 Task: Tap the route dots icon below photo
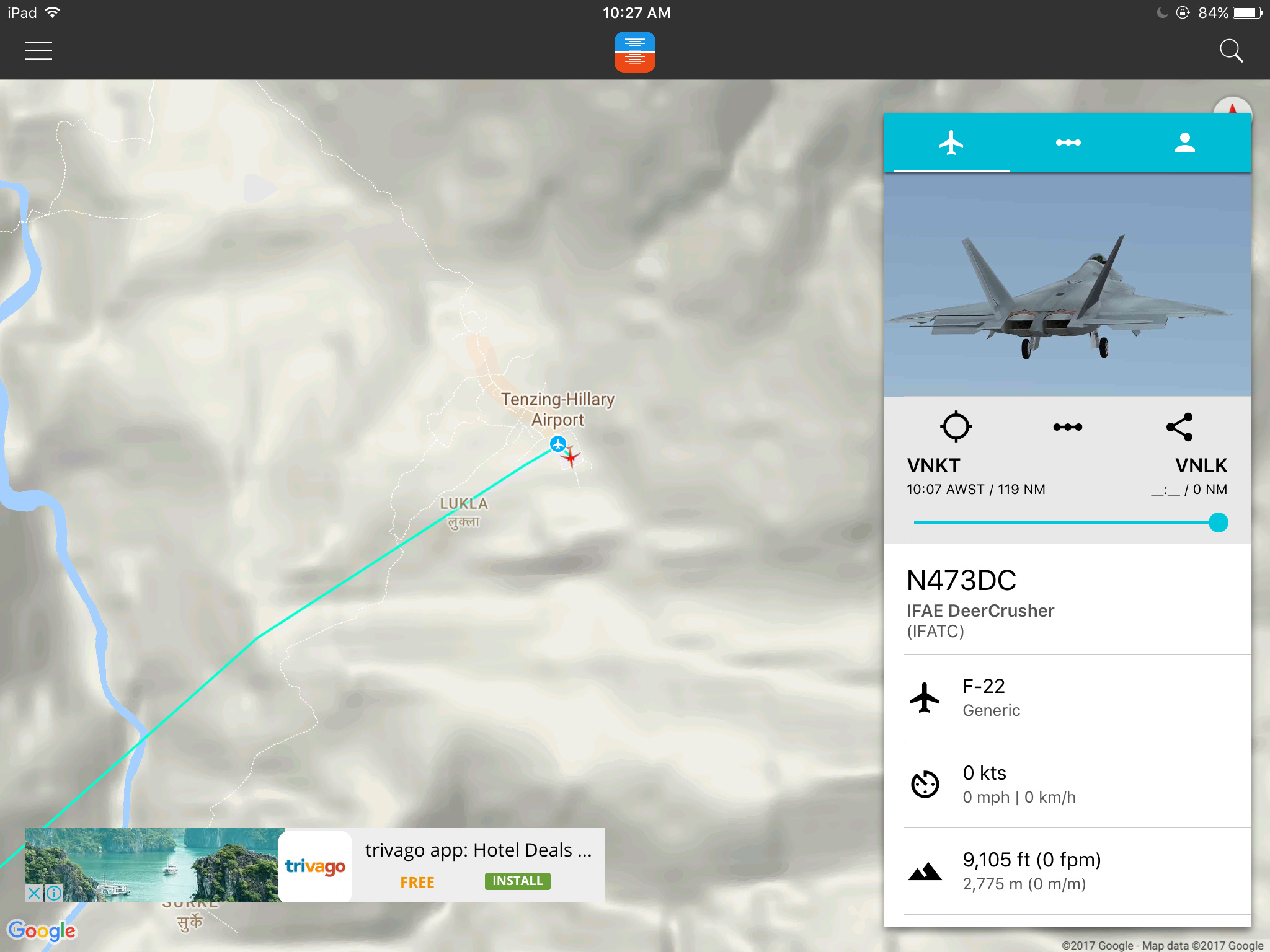[1067, 427]
